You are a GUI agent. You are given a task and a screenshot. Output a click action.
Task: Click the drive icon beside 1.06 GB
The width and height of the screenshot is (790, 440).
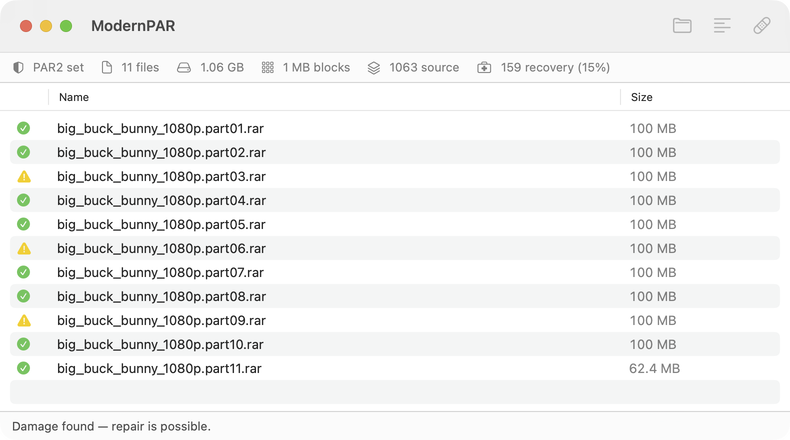(184, 68)
